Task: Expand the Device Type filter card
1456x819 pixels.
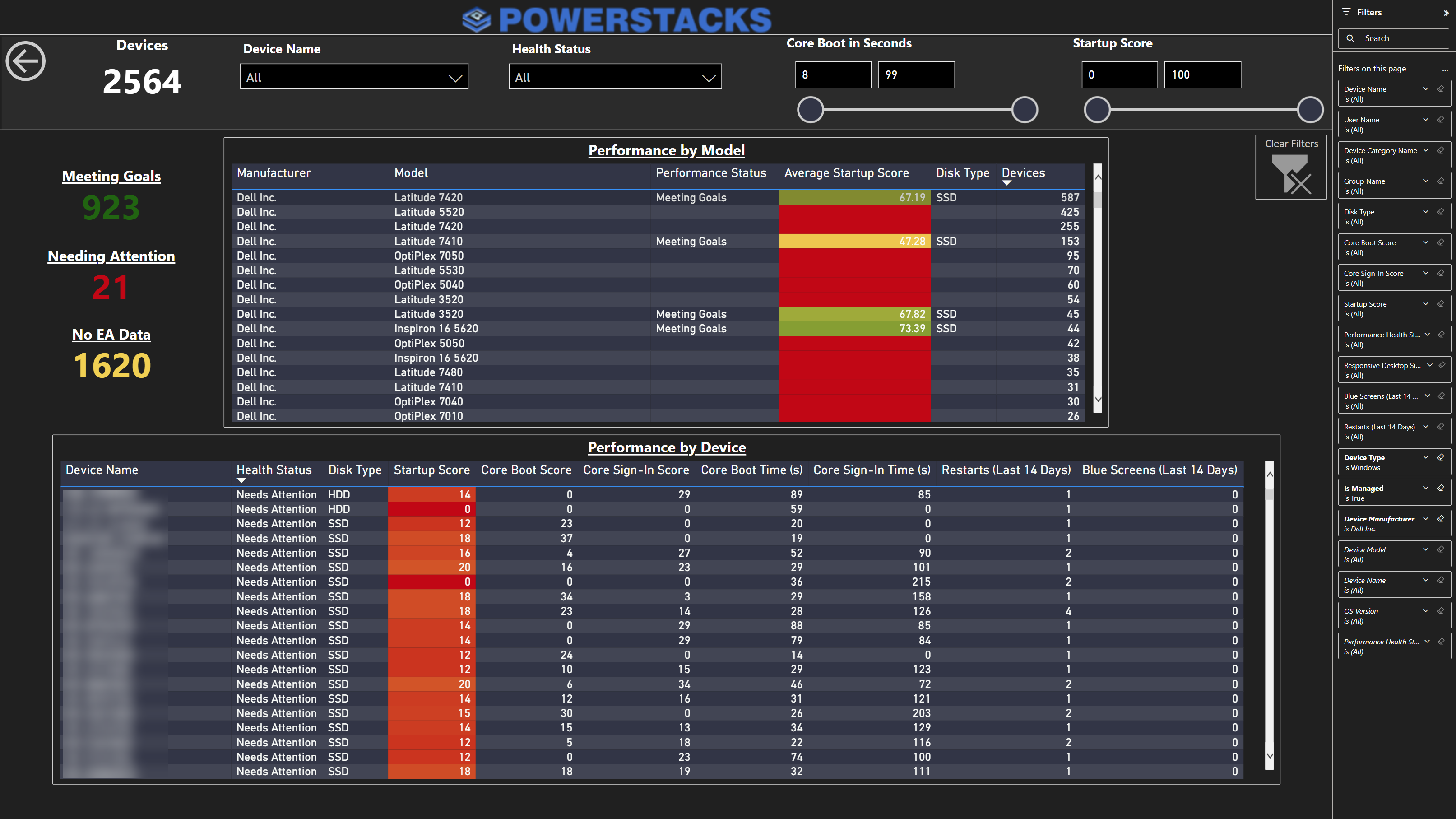Action: coord(1425,457)
